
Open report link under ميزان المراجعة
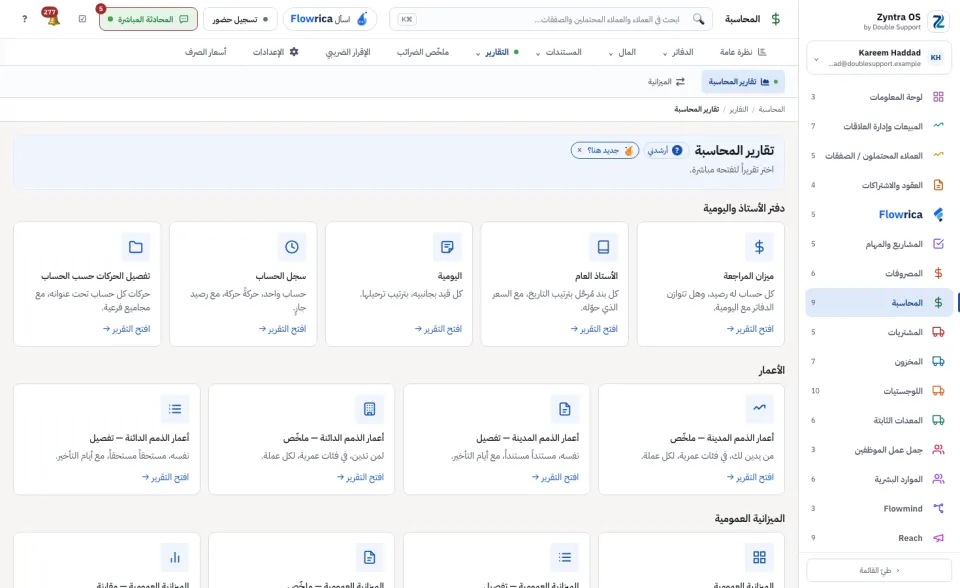point(750,329)
